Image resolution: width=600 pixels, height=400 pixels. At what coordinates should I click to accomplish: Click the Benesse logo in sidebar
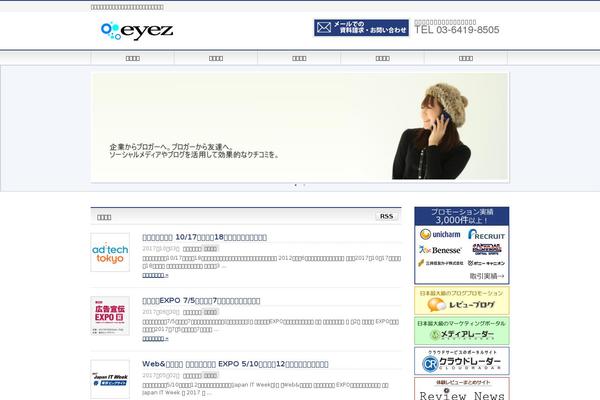click(x=440, y=250)
